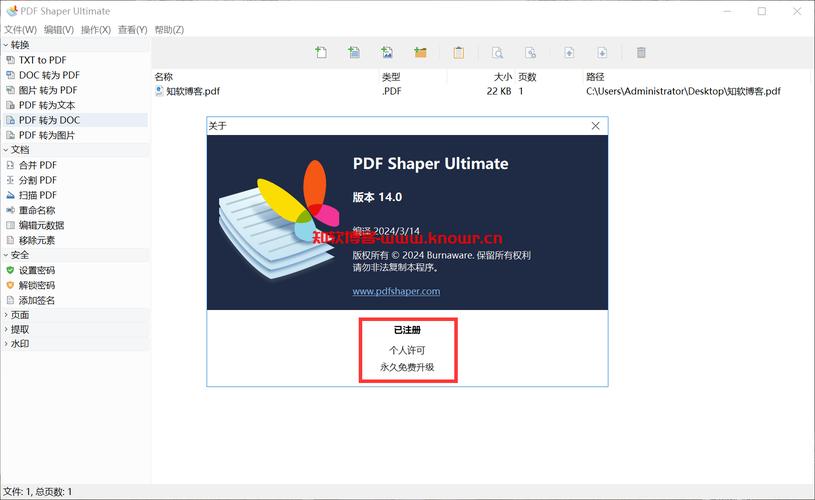This screenshot has width=815, height=500.
Task: Click the Add text document toolbar icon
Action: coord(354,52)
